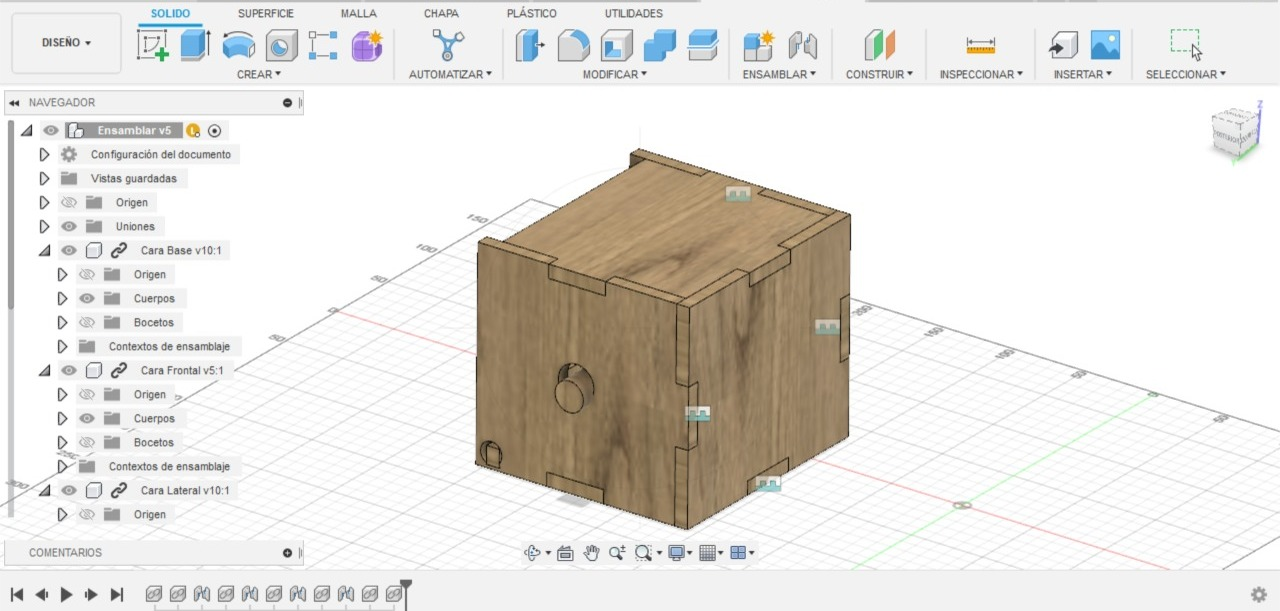Select the Revolve tool

(x=238, y=45)
